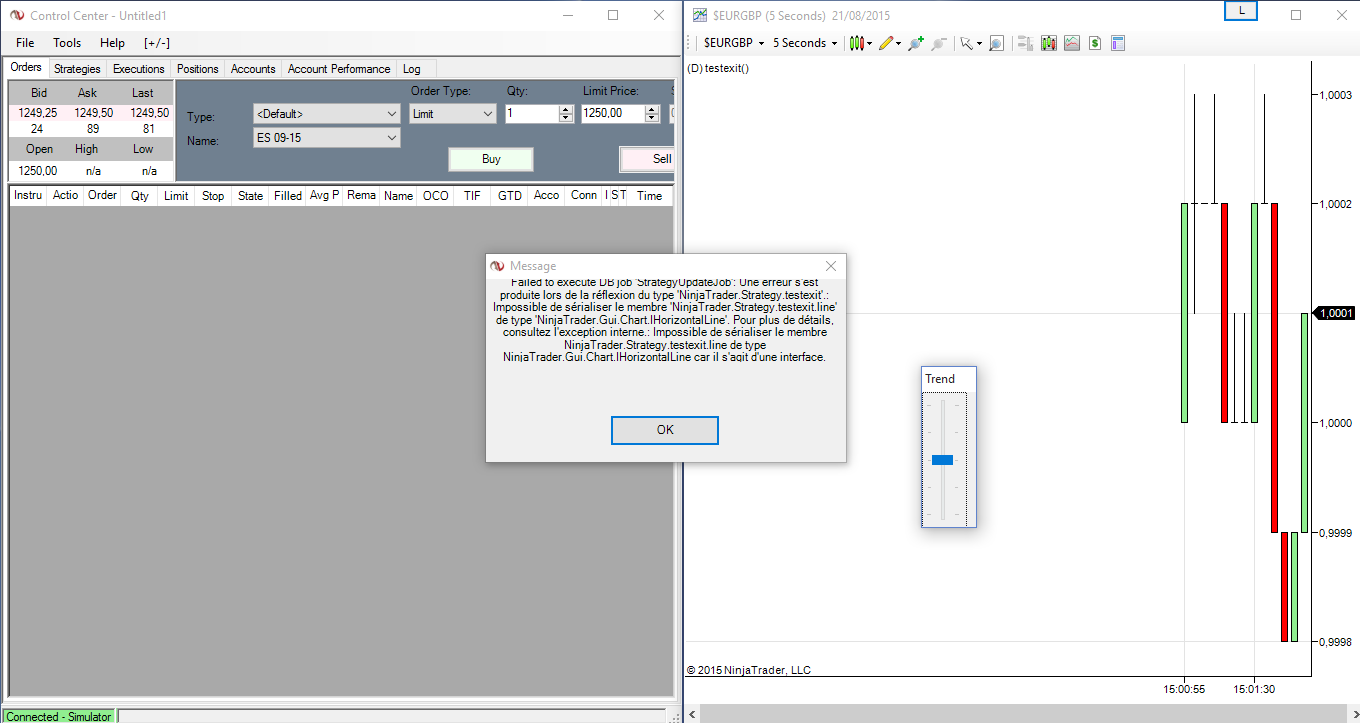This screenshot has width=1360, height=723.
Task: Show the Log tab
Action: [x=412, y=69]
